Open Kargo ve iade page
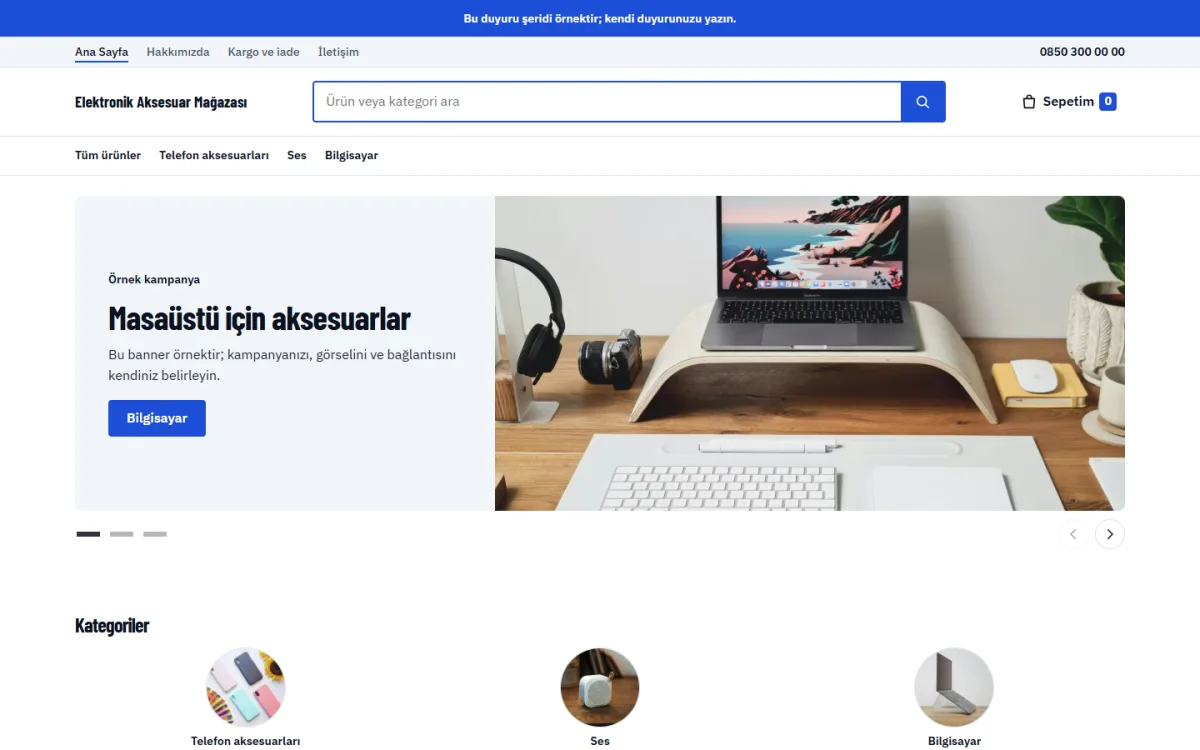 click(264, 52)
